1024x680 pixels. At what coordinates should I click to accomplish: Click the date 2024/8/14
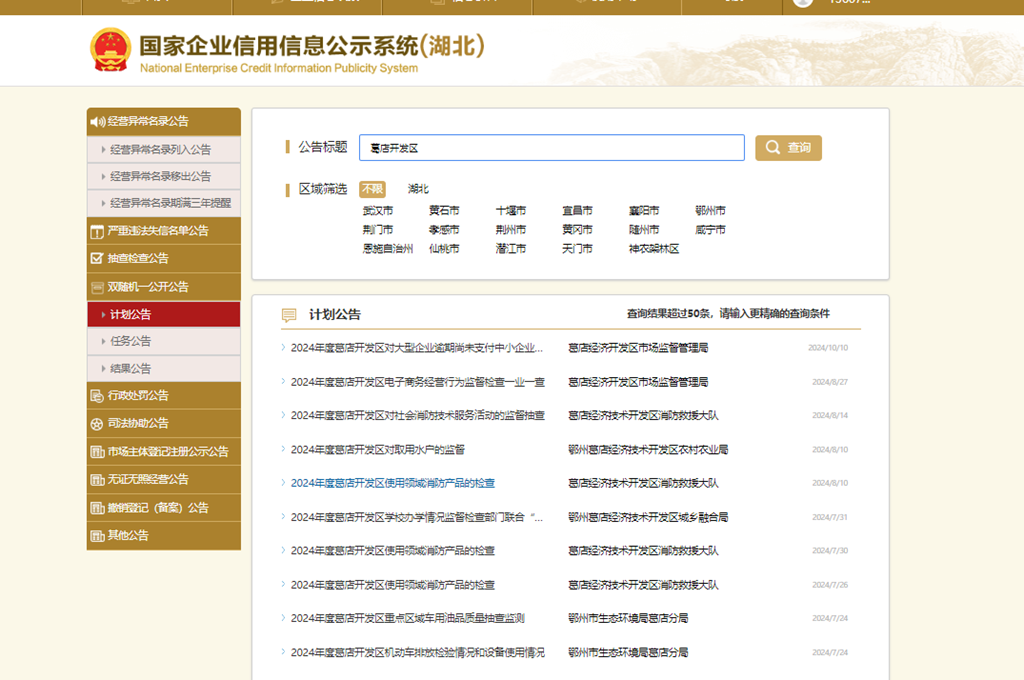[x=830, y=415]
